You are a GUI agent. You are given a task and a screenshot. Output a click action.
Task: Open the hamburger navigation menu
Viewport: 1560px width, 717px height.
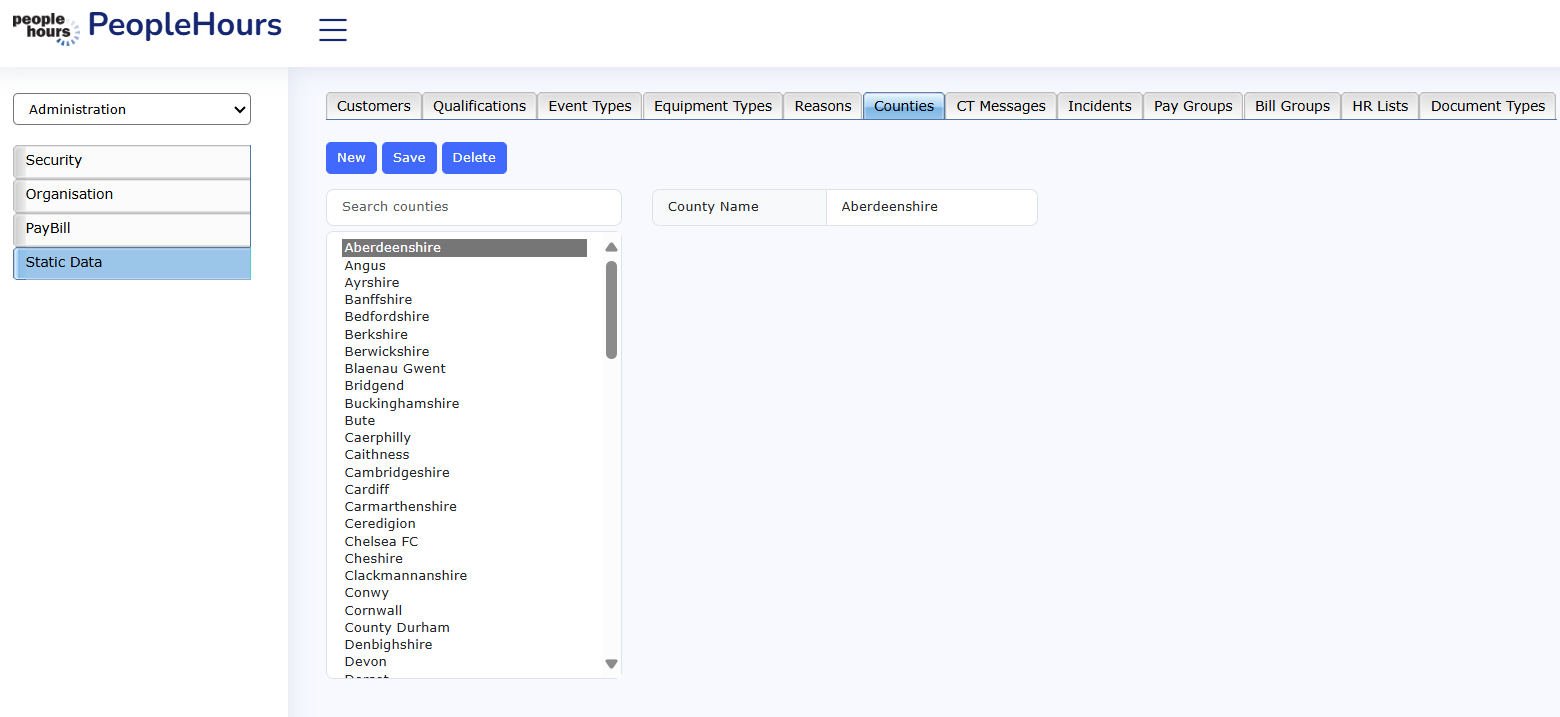(333, 30)
